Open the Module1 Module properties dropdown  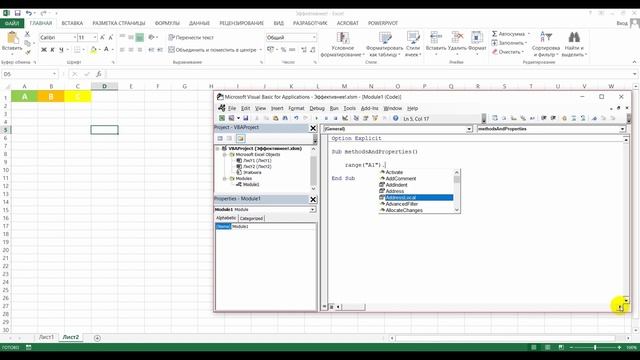(x=312, y=209)
